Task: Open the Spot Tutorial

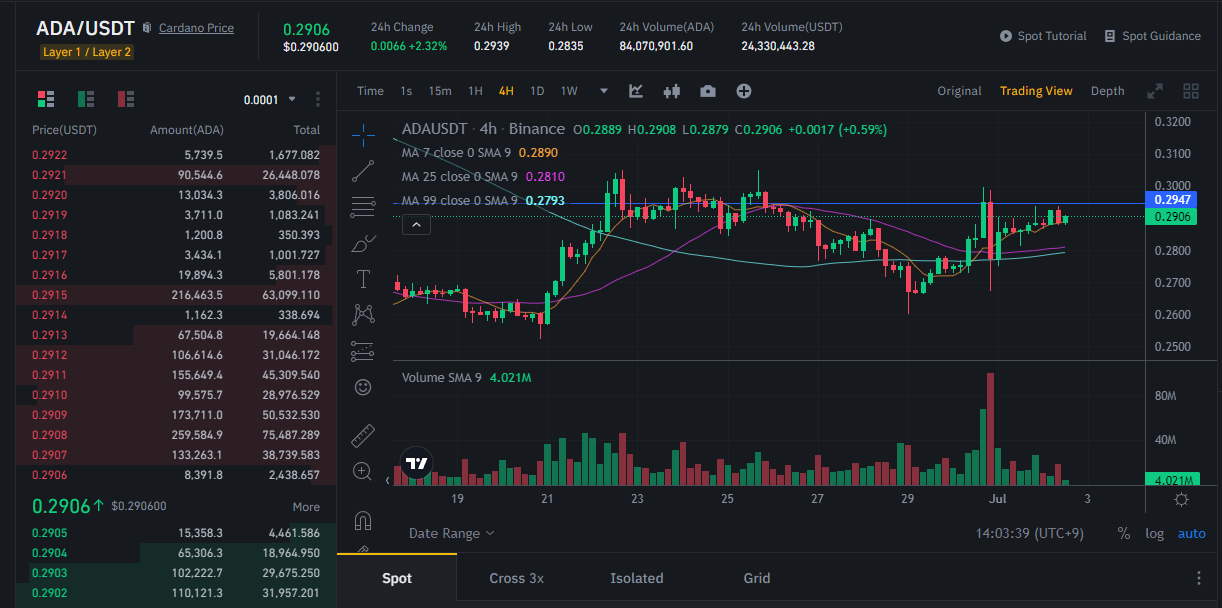Action: coord(1043,35)
